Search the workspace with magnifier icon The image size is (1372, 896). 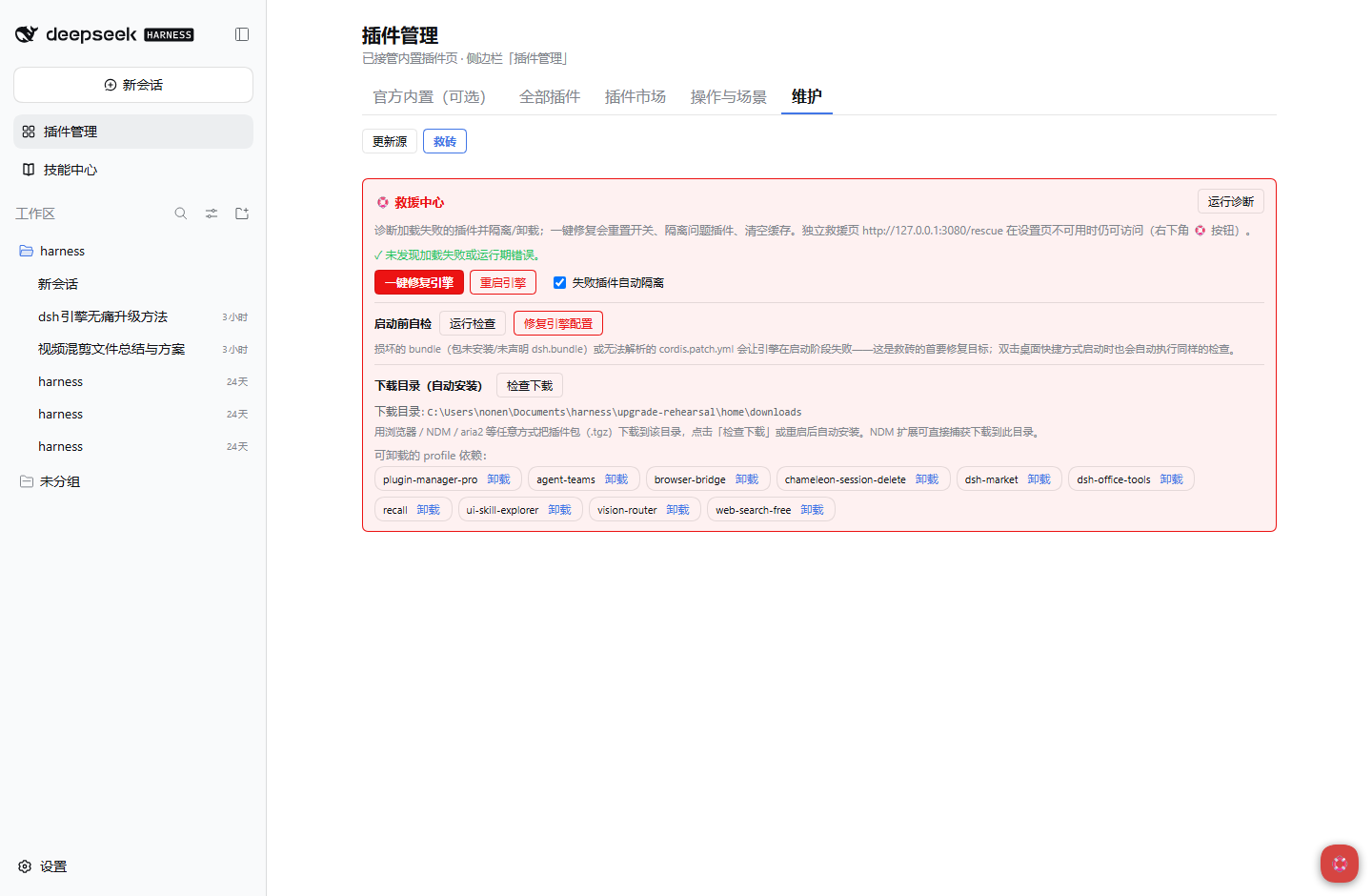pyautogui.click(x=181, y=214)
